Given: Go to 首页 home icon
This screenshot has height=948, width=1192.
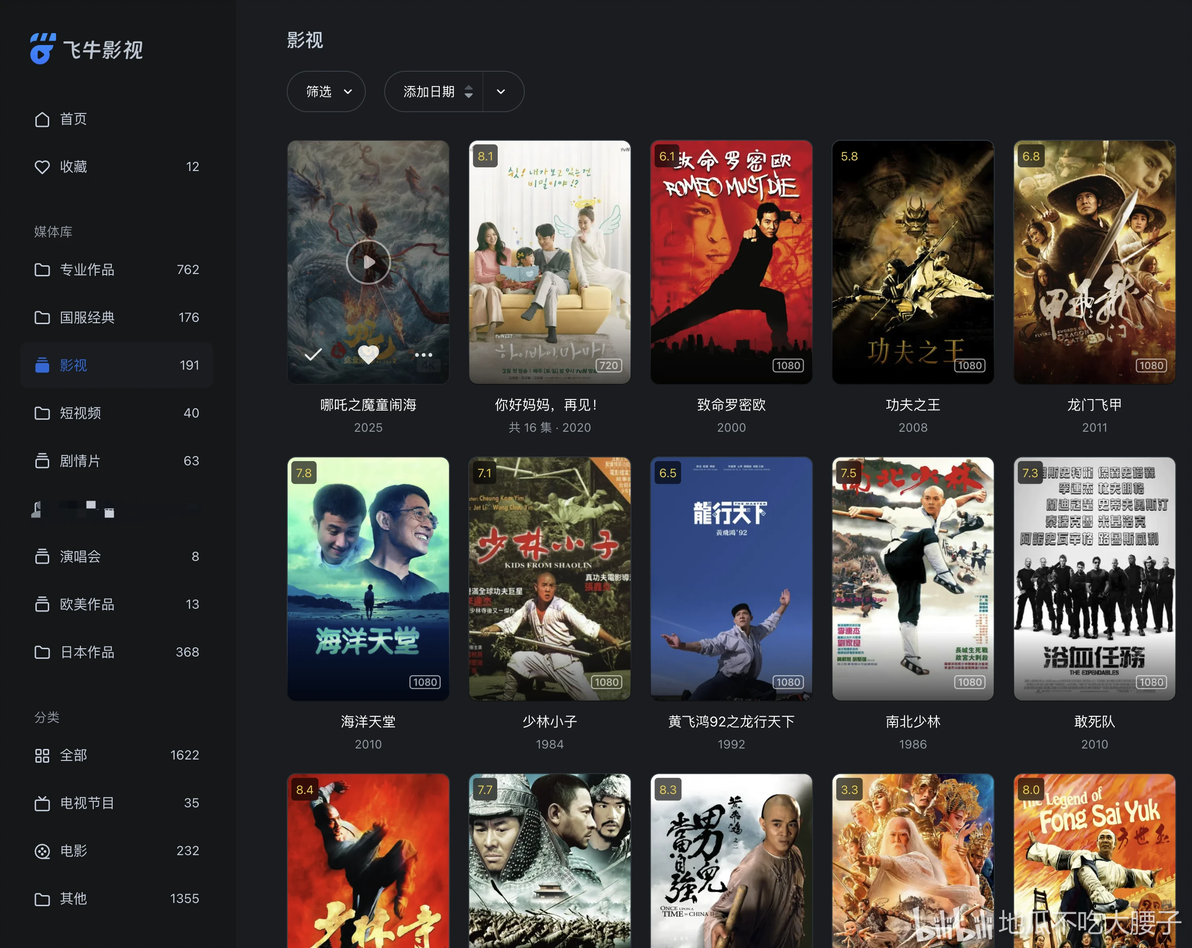Looking at the screenshot, I should coord(42,119).
